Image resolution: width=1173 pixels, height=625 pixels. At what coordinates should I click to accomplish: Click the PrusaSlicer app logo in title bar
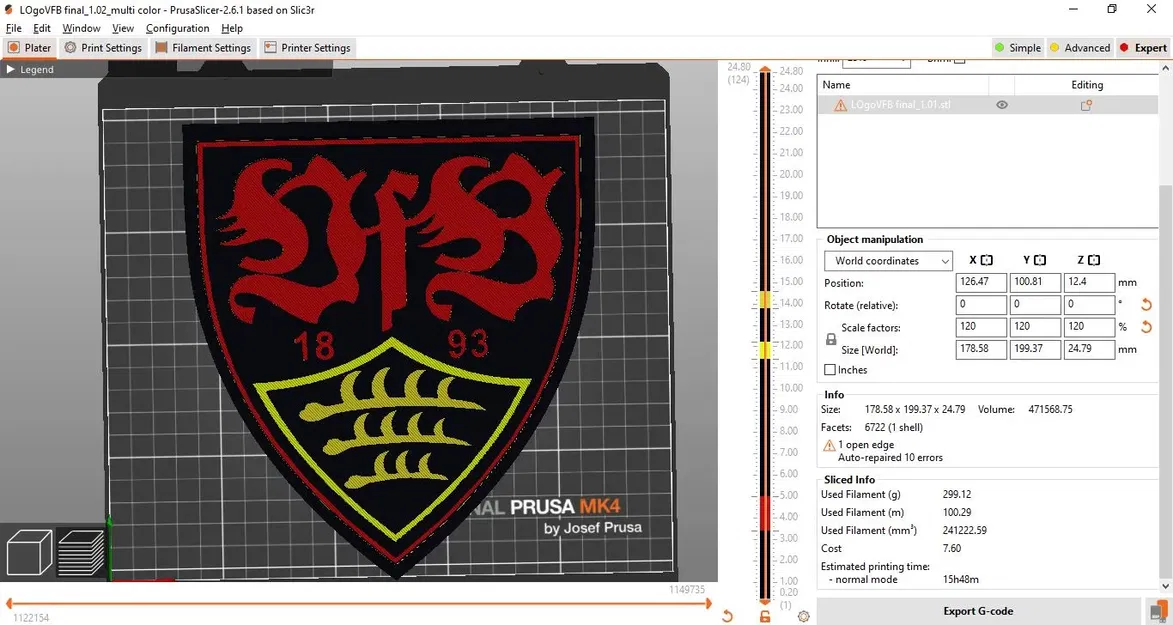coord(9,10)
